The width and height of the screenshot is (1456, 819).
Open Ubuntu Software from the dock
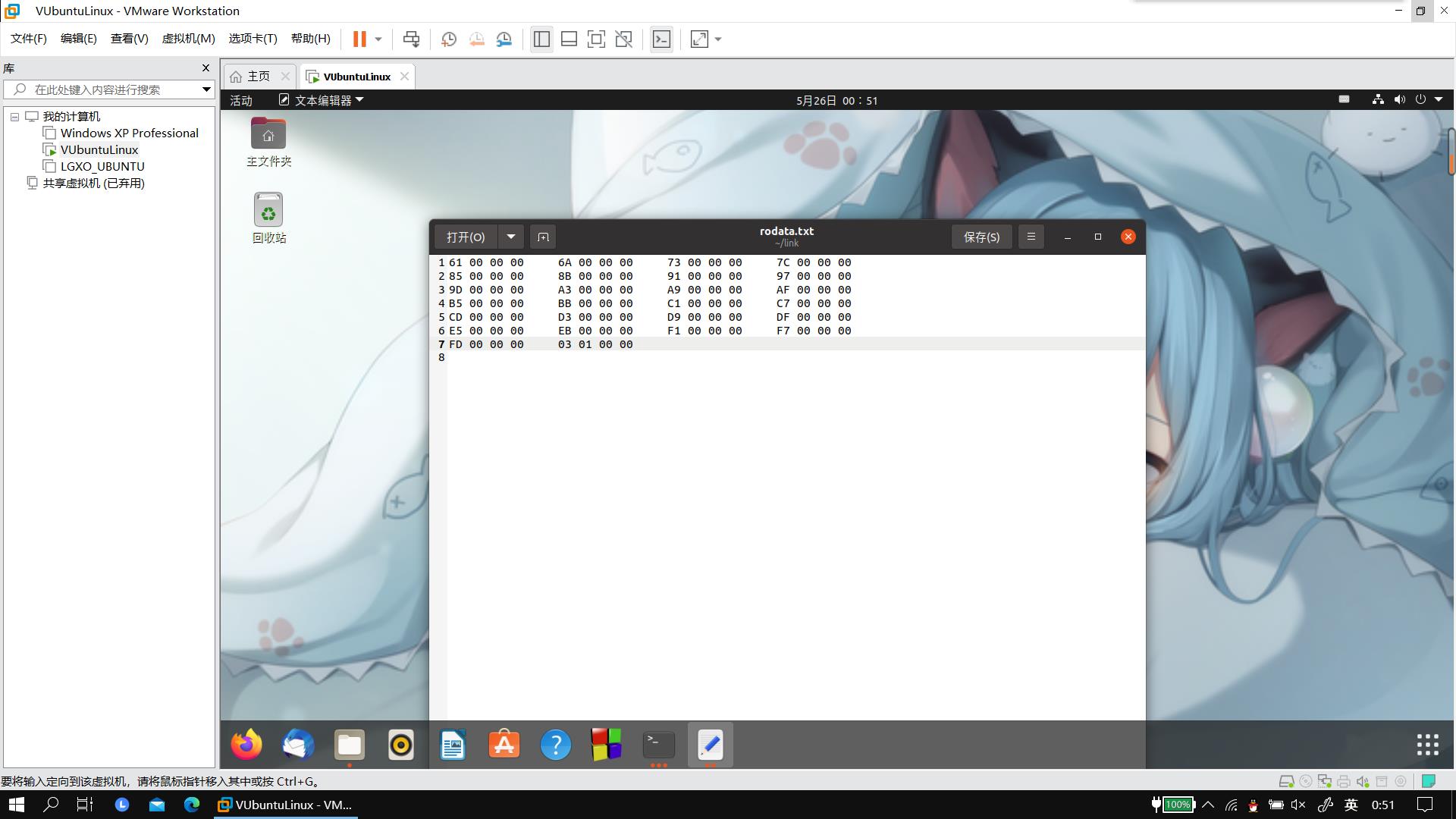click(x=504, y=745)
